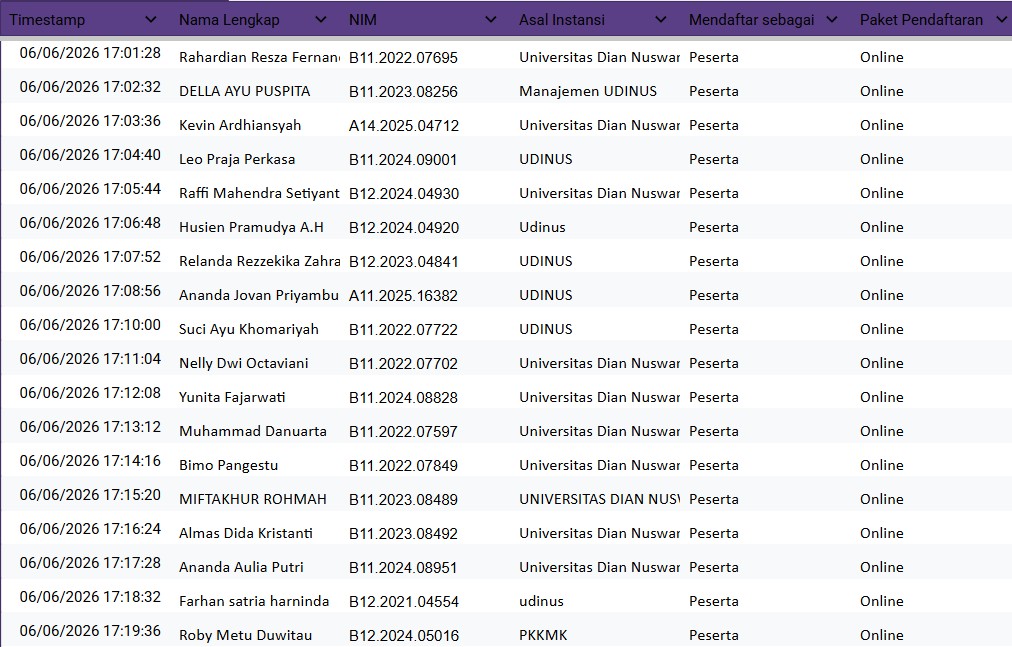Open the Asal Instansi filter dropdown
The image size is (1012, 647).
[x=661, y=20]
